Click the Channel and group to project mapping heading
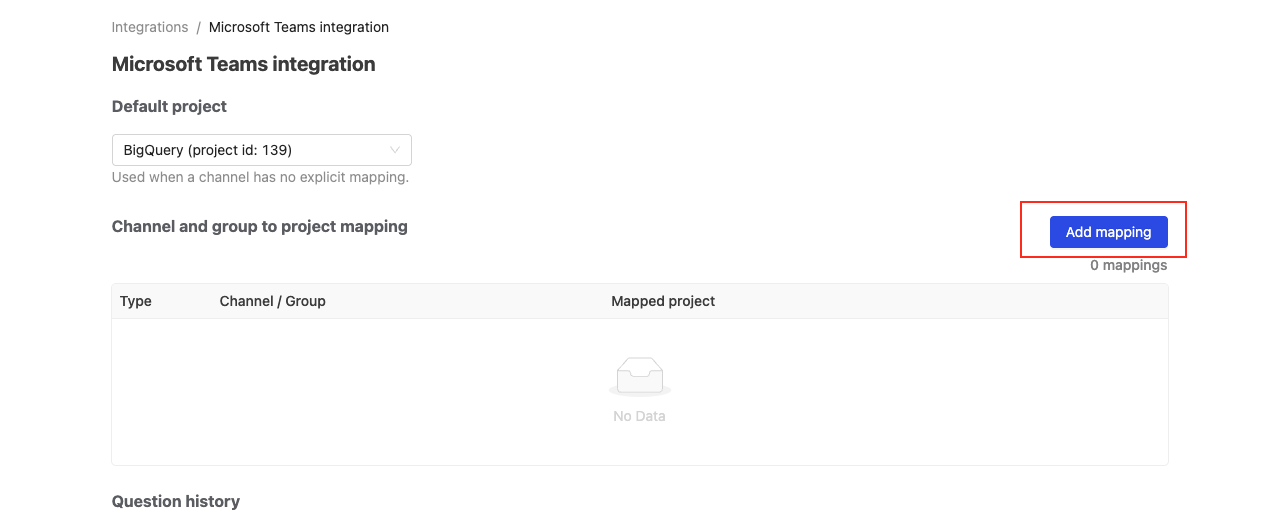 coord(260,226)
